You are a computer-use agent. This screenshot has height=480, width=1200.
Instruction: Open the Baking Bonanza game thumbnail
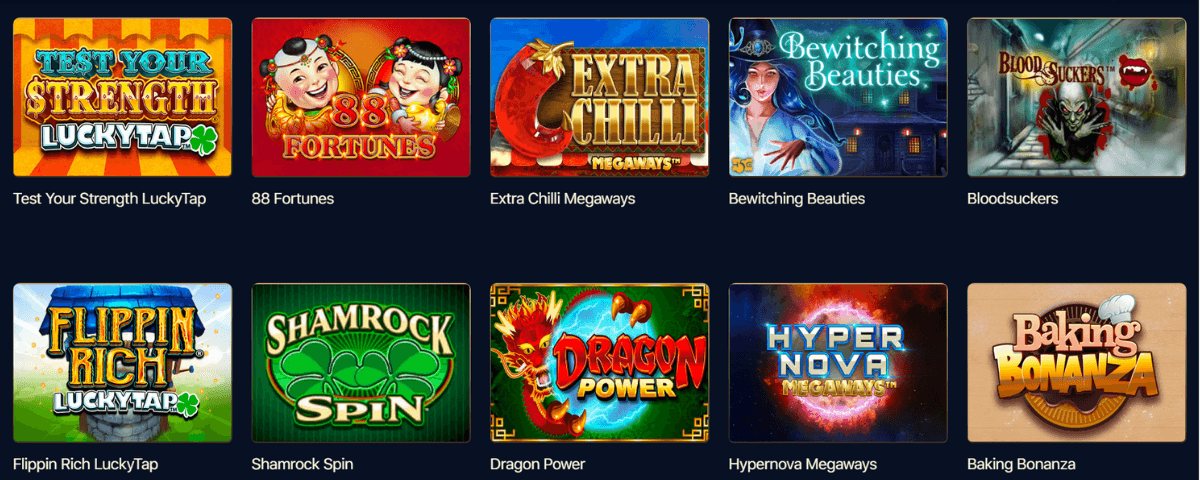click(1077, 363)
